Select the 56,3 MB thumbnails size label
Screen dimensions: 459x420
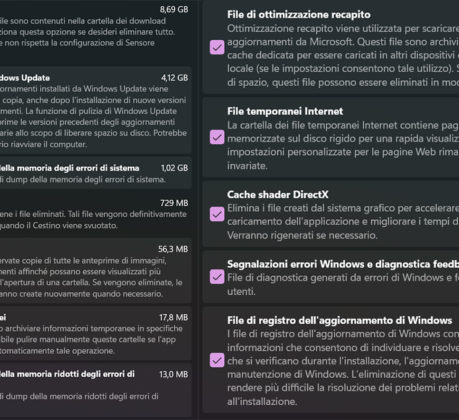(x=173, y=249)
